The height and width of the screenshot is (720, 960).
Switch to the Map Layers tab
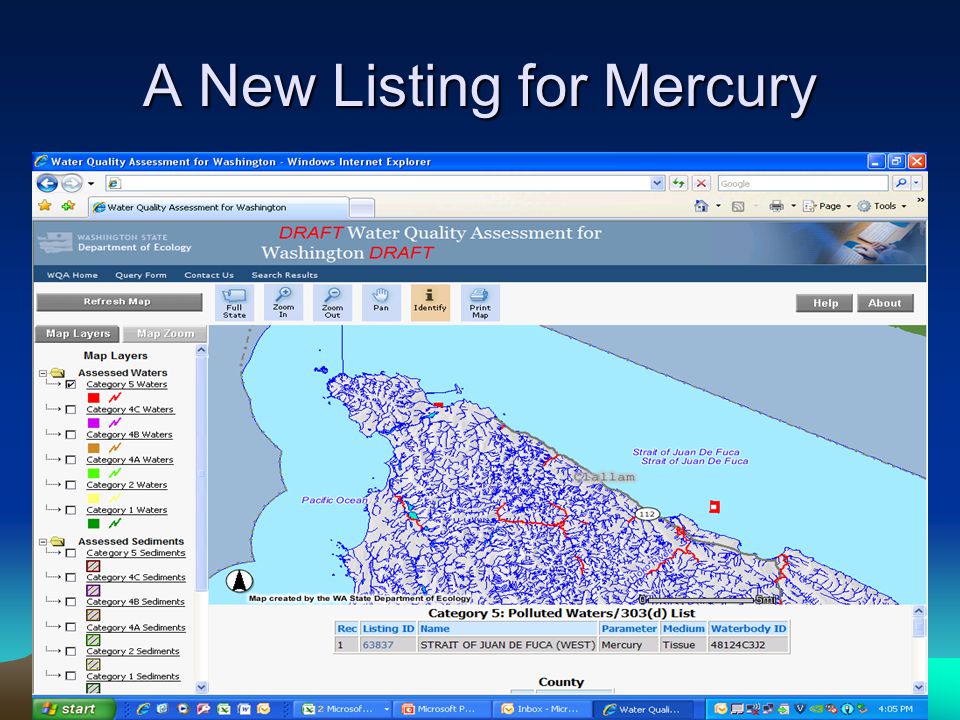click(x=77, y=334)
